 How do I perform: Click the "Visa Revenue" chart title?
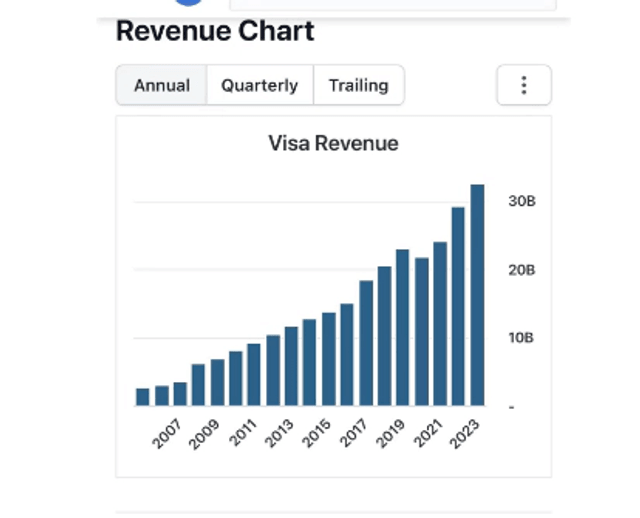click(333, 143)
